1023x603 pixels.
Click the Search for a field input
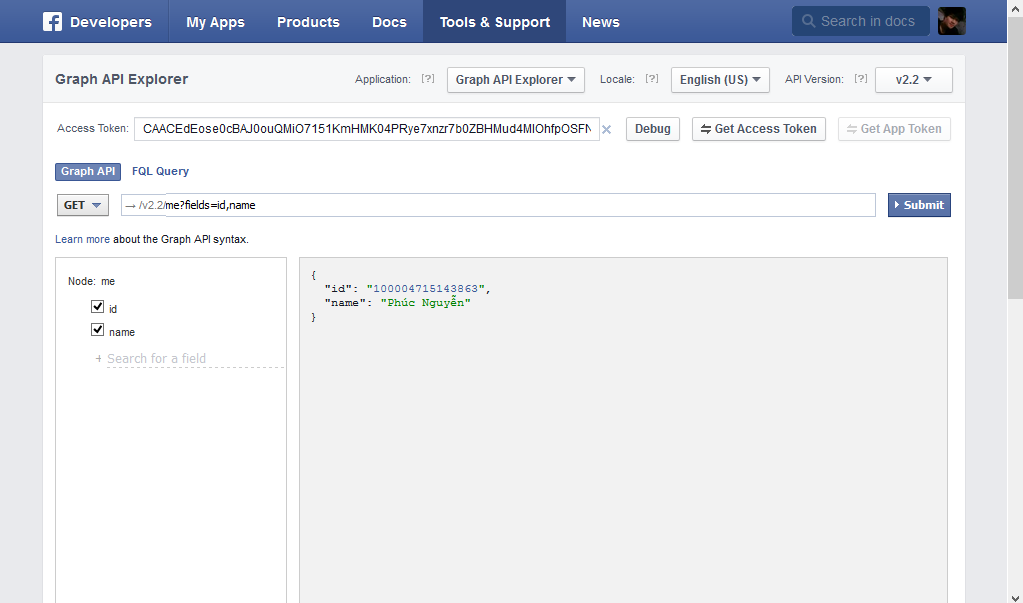tap(195, 358)
